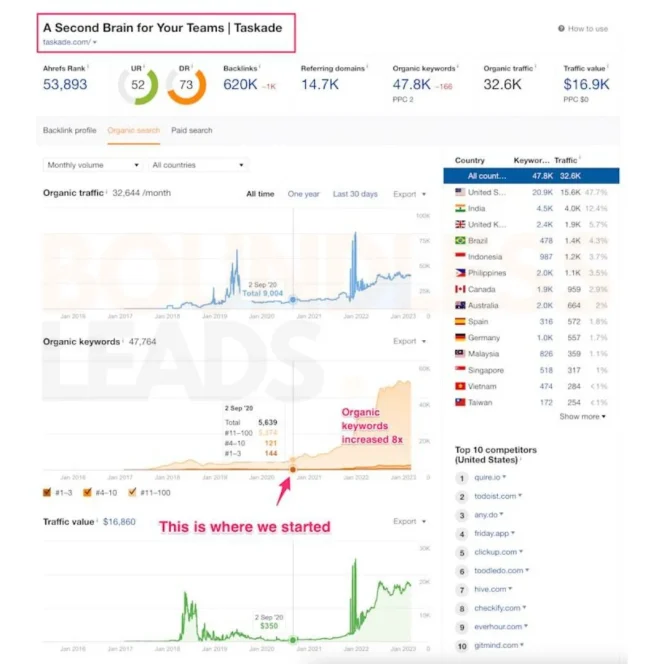Select the One year range
This screenshot has width=664, height=664.
point(303,194)
